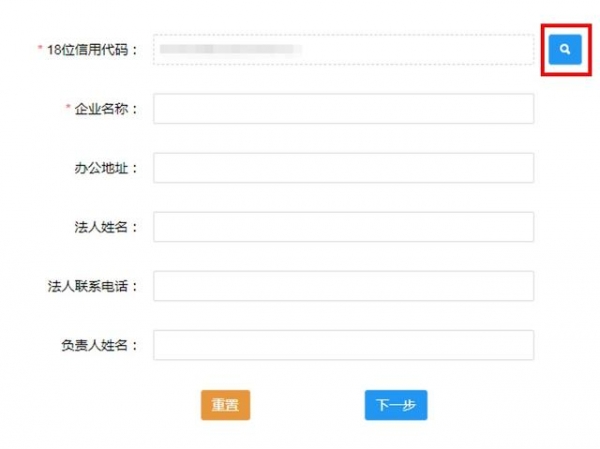The height and width of the screenshot is (449, 600).
Task: Focus the 法人姓名 text field
Action: [343, 227]
